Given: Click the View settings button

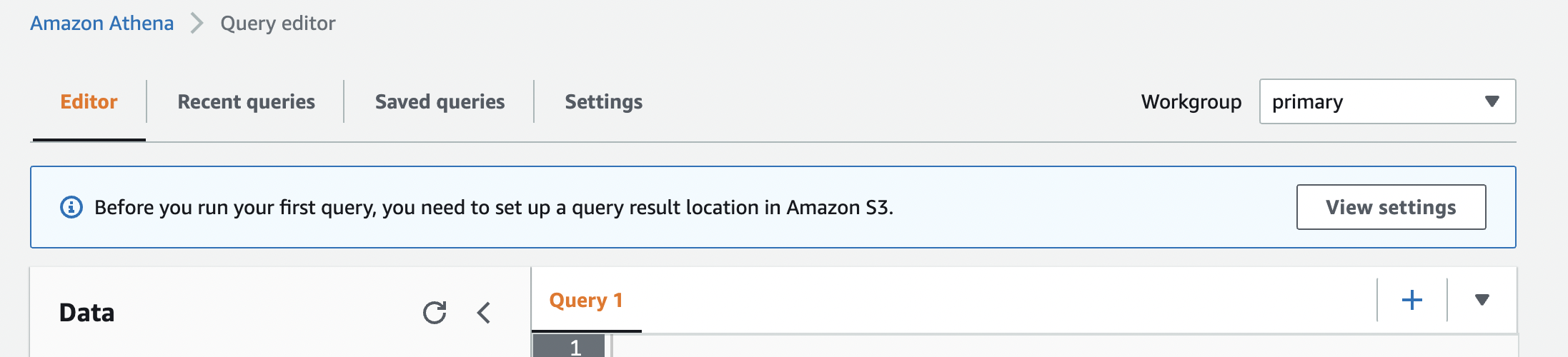Looking at the screenshot, I should coord(1391,207).
